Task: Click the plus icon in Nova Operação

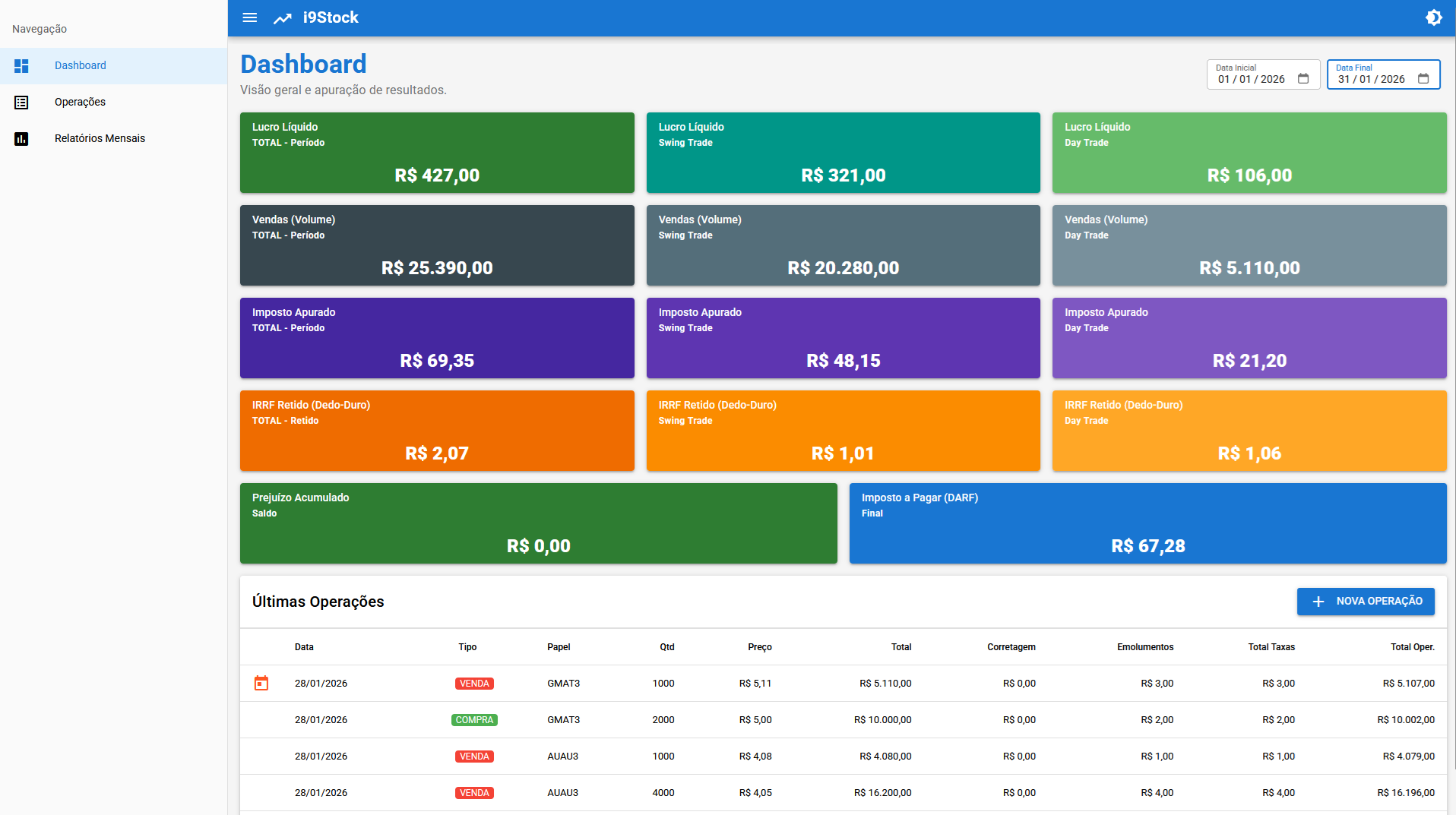Action: pyautogui.click(x=1318, y=602)
